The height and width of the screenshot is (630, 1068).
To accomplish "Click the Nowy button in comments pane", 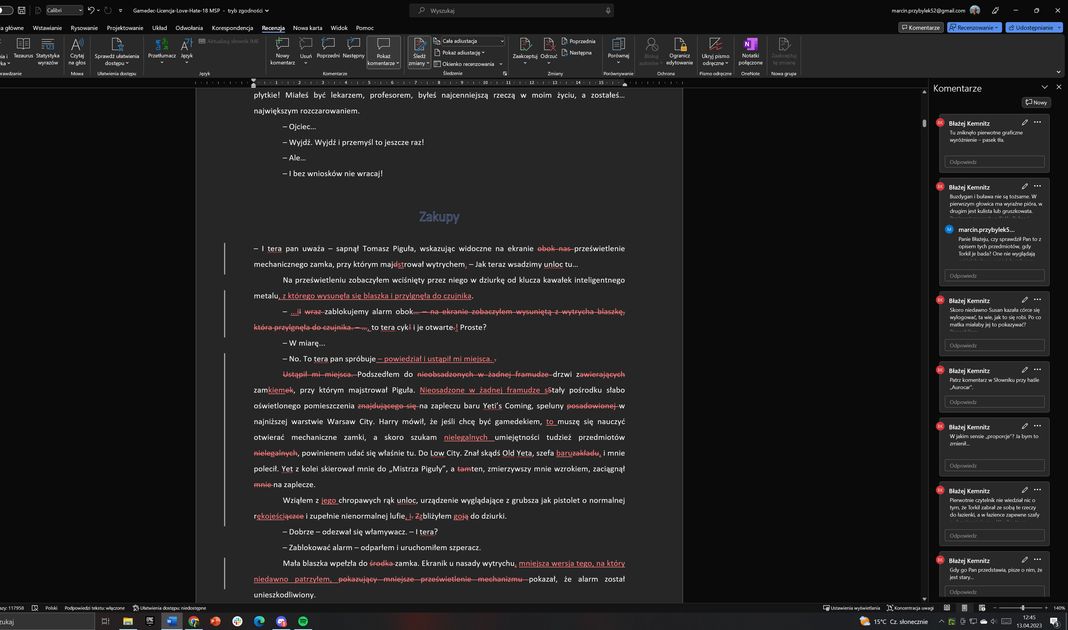I will tap(1036, 102).
